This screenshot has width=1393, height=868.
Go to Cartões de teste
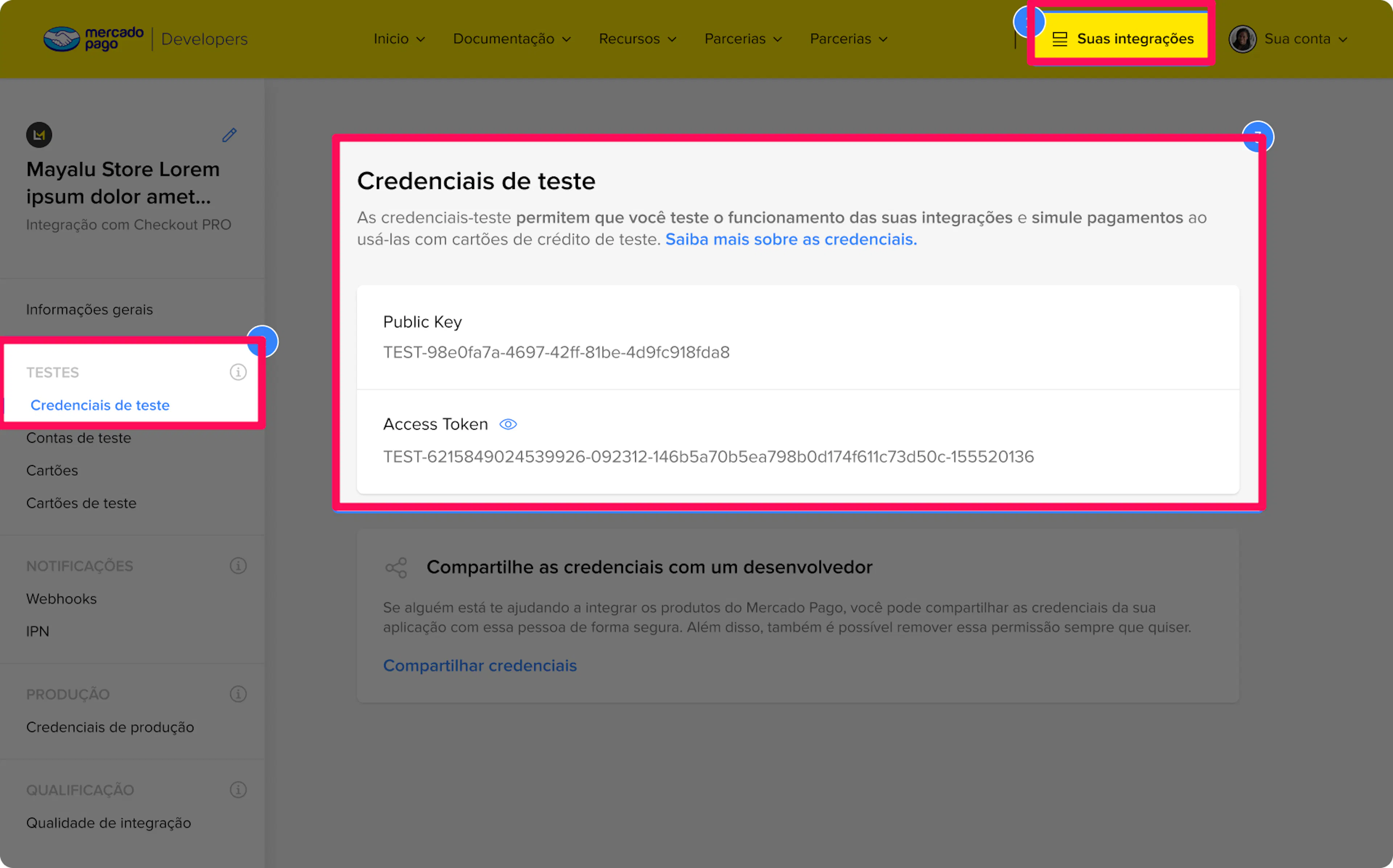pyautogui.click(x=82, y=503)
